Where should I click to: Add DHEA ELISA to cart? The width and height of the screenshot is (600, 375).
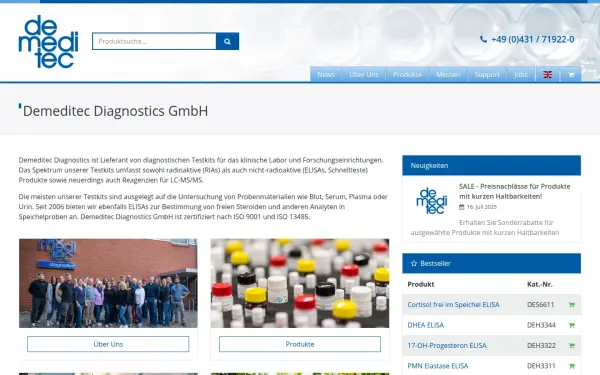[572, 325]
